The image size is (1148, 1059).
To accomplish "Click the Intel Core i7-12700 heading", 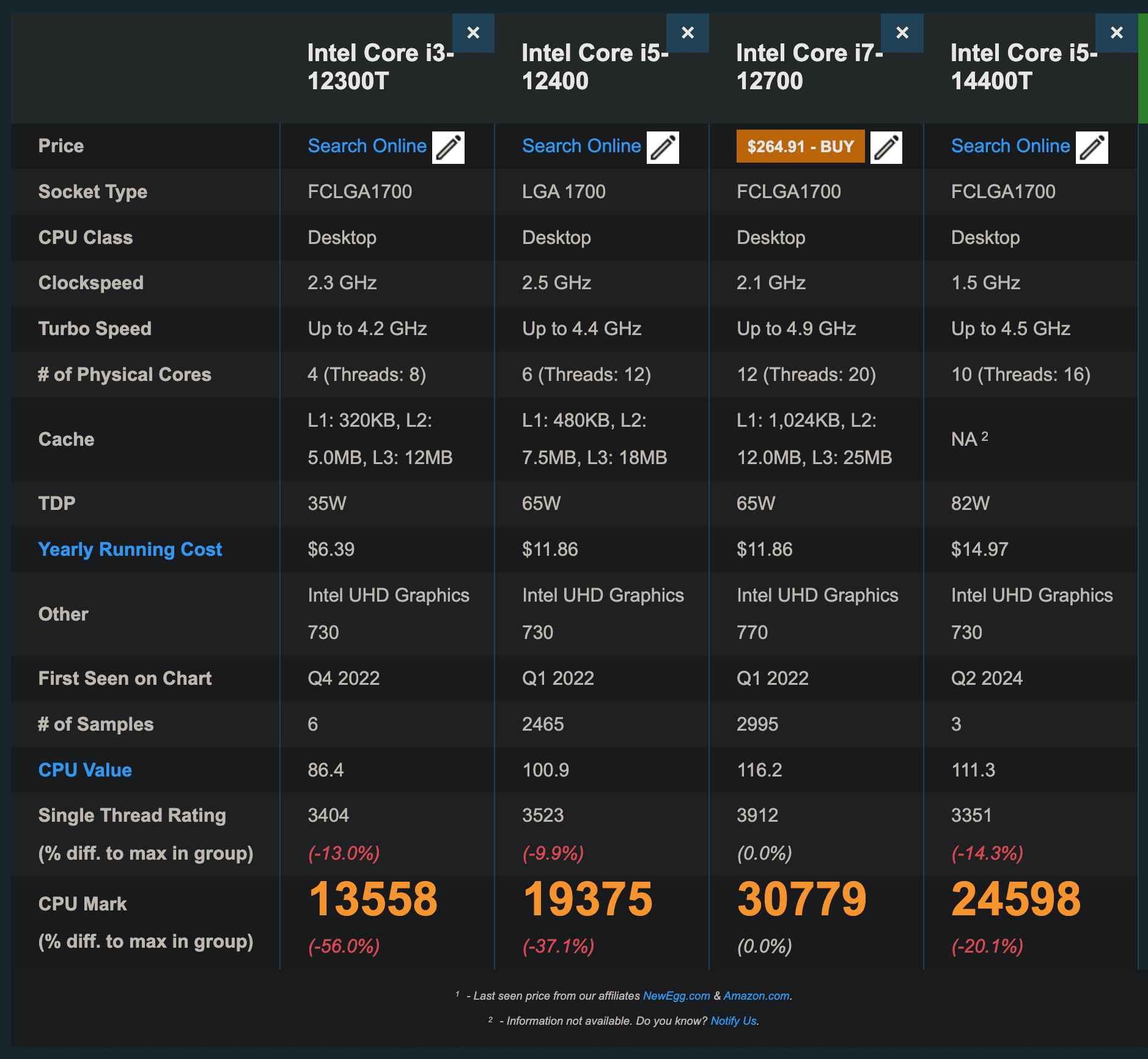I will (x=809, y=67).
